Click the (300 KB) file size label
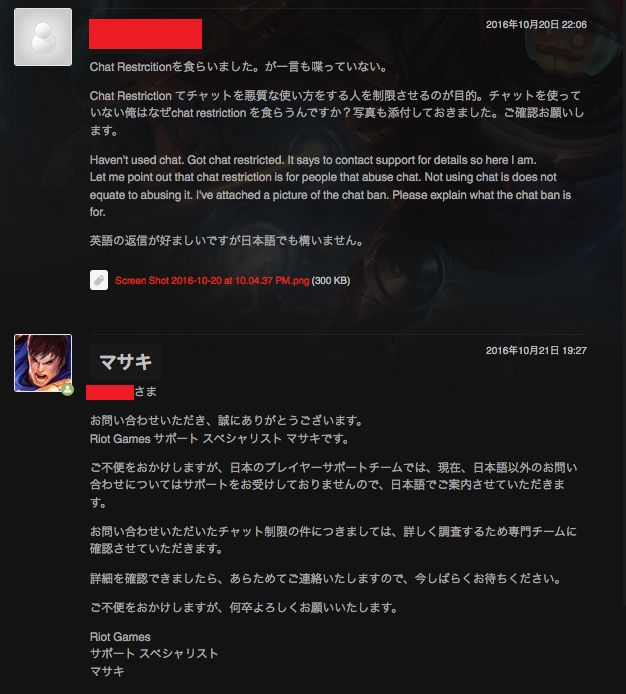 (331, 281)
